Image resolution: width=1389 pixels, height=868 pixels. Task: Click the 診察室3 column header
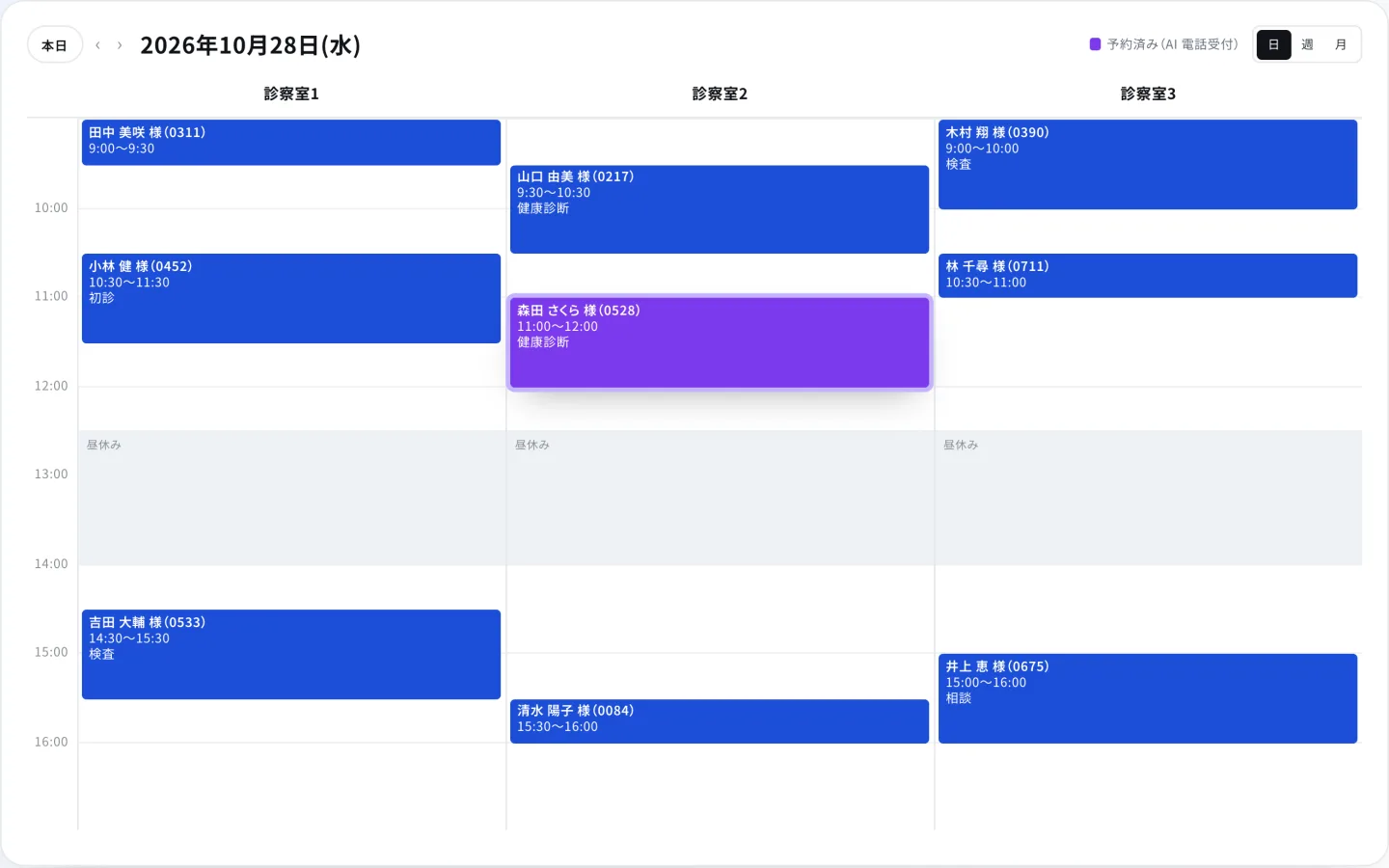1148,94
